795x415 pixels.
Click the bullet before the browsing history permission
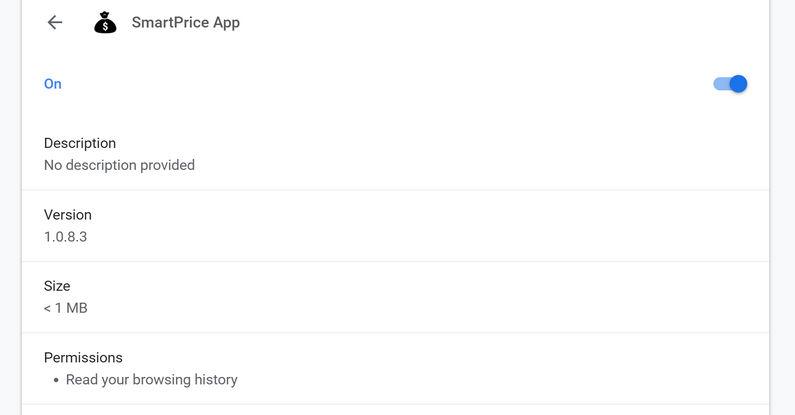coord(56,381)
